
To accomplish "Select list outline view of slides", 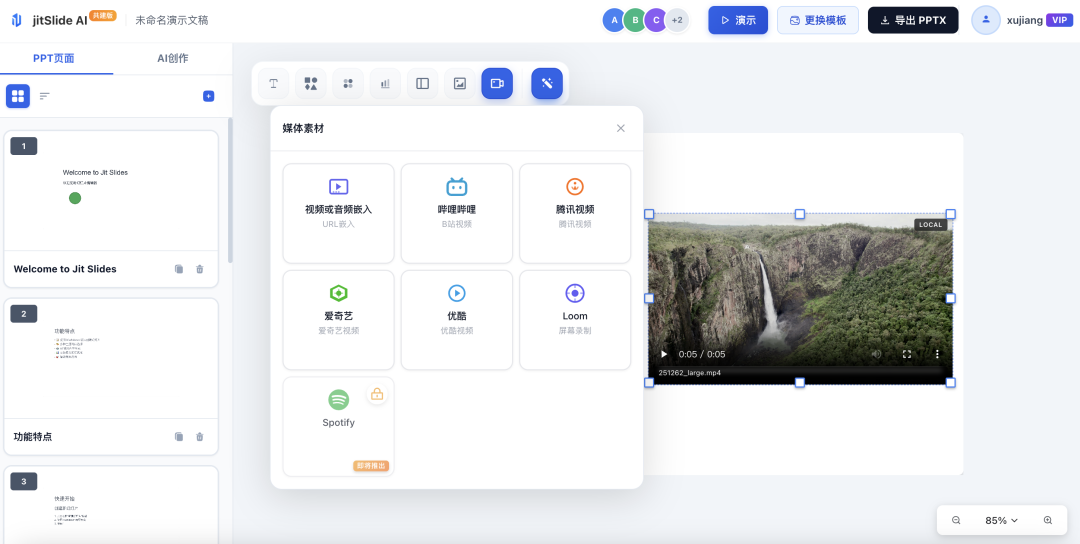I will pos(45,96).
